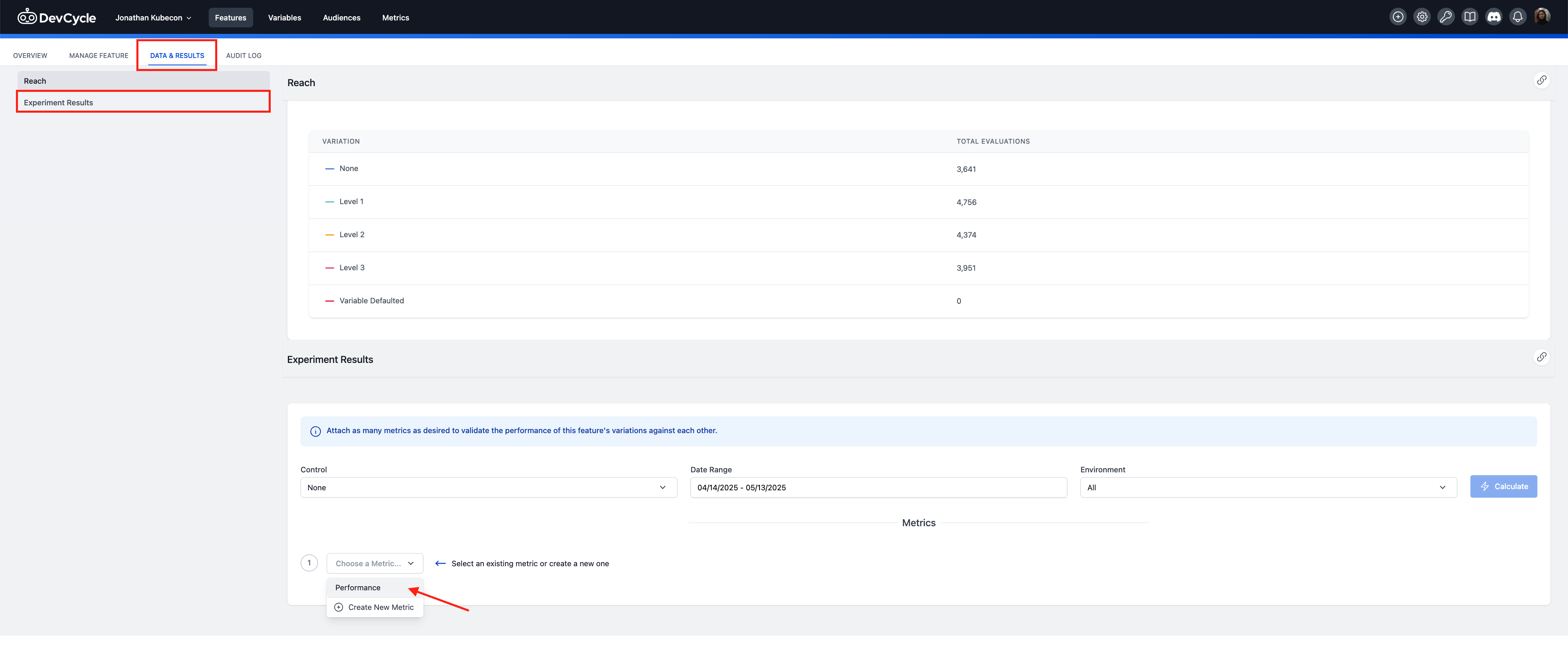Viewport: 1568px width, 654px height.
Task: Open the Choose a Metric dropdown
Action: (x=374, y=563)
